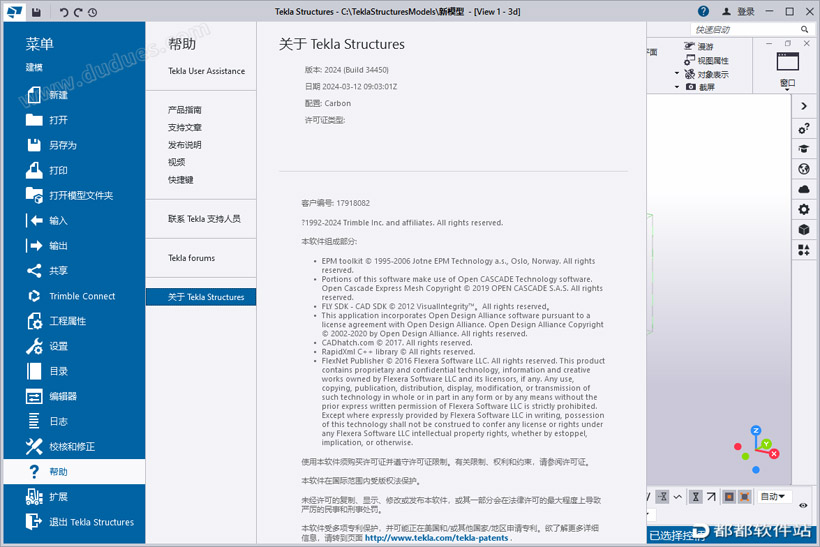This screenshot has height=547, width=820.
Task: Open gear icon in side pane
Action: pyautogui.click(x=804, y=210)
